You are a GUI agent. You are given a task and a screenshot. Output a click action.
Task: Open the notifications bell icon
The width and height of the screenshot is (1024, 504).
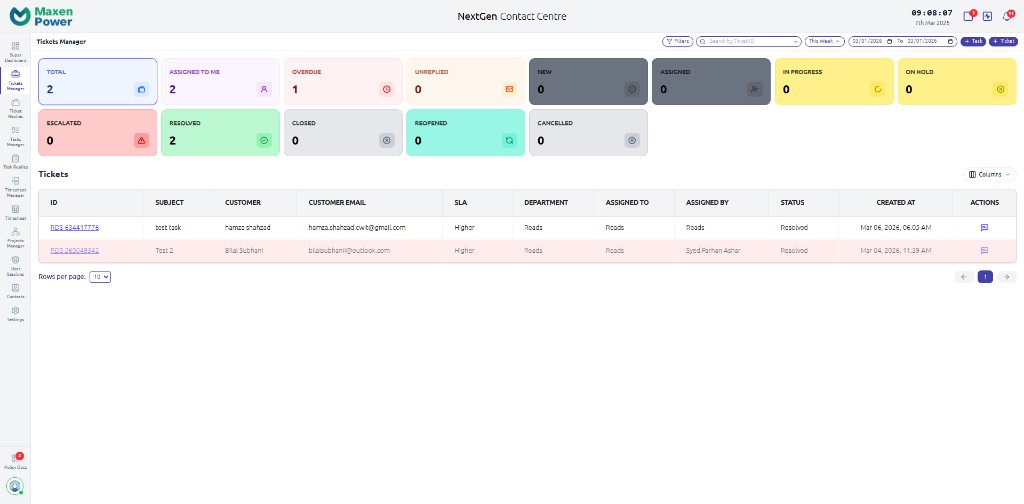tap(1007, 16)
